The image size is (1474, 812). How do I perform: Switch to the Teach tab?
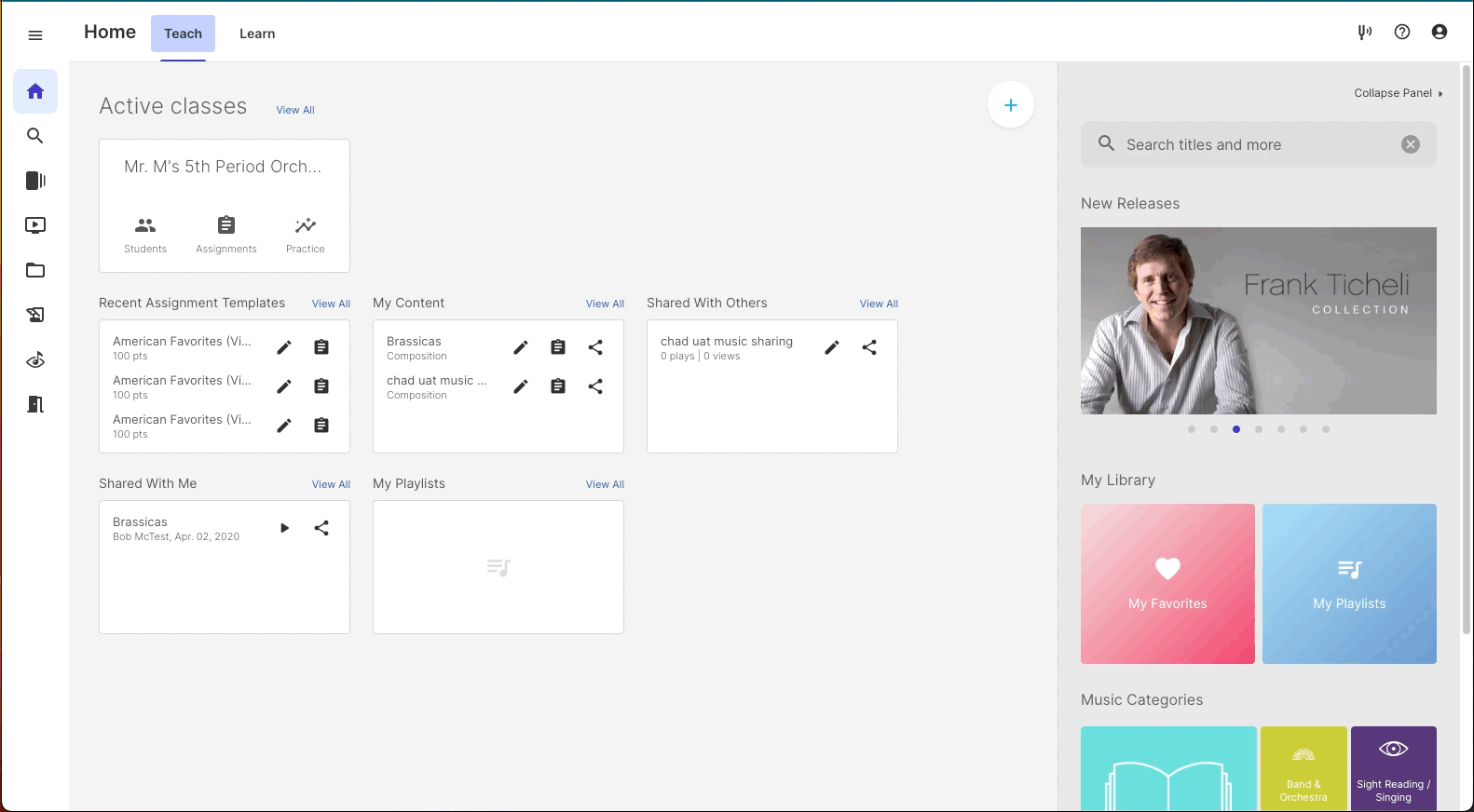183,34
